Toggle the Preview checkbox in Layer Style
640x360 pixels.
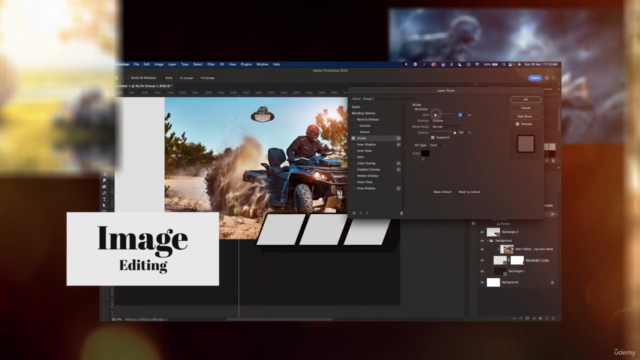coord(518,124)
